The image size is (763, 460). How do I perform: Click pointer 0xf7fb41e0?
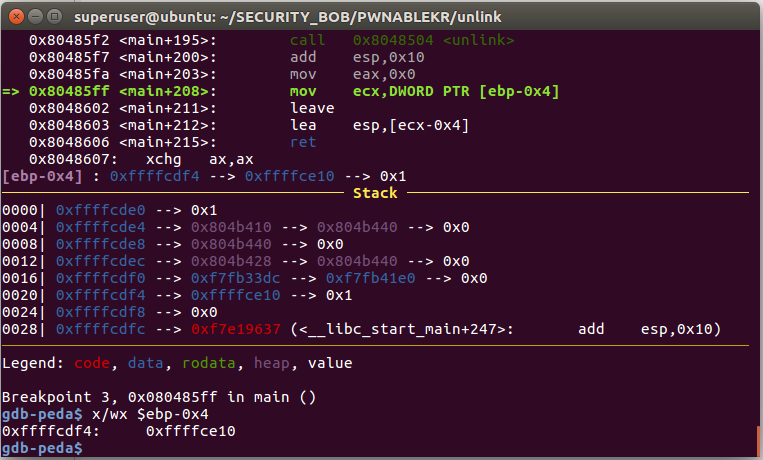[x=370, y=278]
